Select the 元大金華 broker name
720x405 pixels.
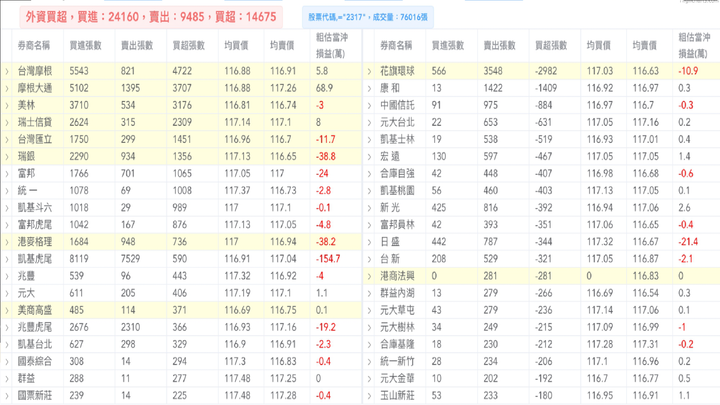point(397,378)
